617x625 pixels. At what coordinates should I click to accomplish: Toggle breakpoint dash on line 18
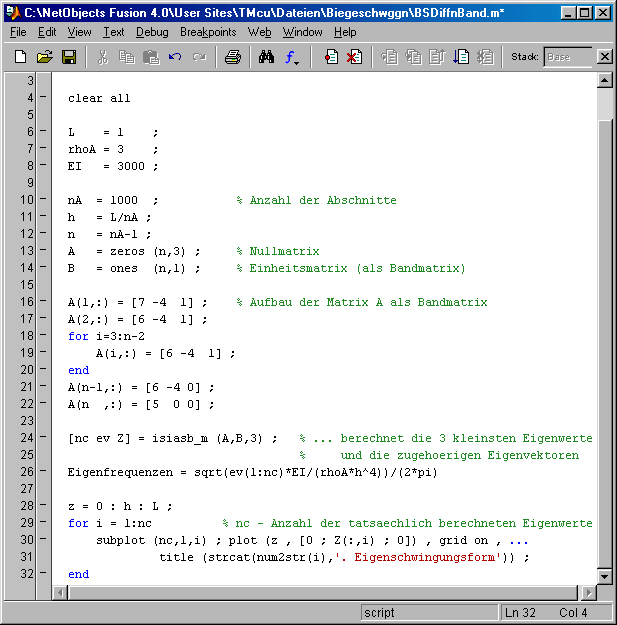[43, 337]
